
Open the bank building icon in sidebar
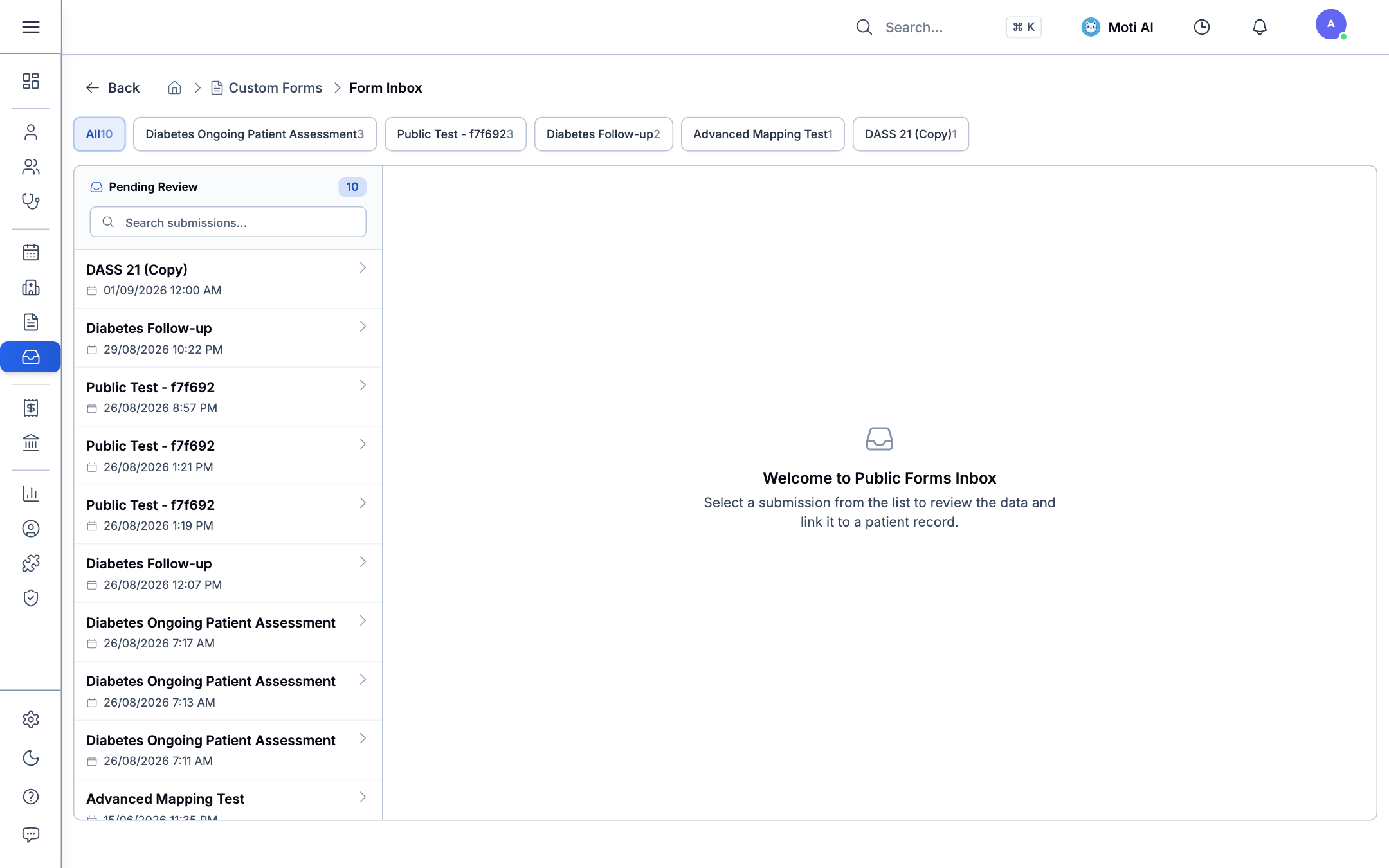point(30,442)
